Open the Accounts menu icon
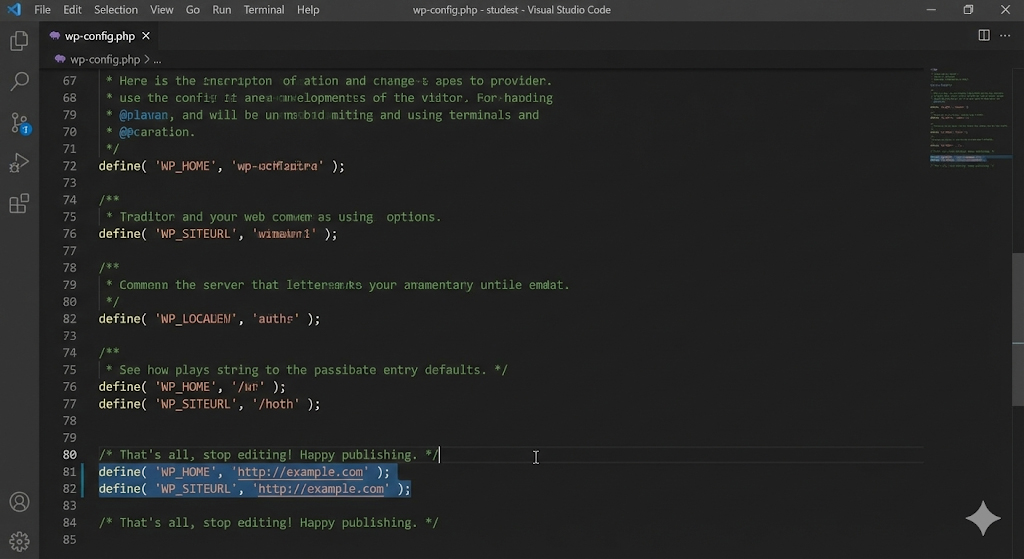 [x=20, y=502]
